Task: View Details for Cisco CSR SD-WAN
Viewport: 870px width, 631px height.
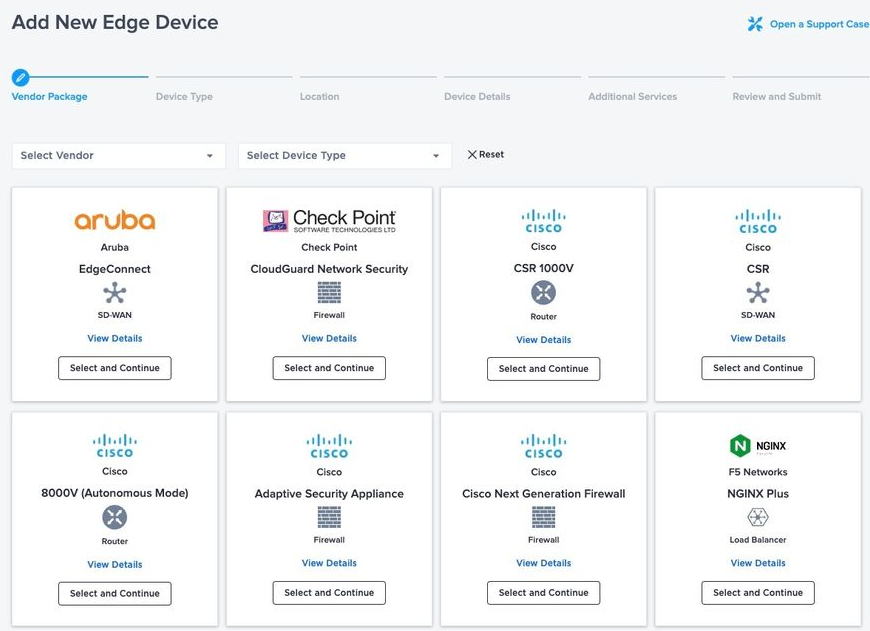Action: (x=758, y=338)
